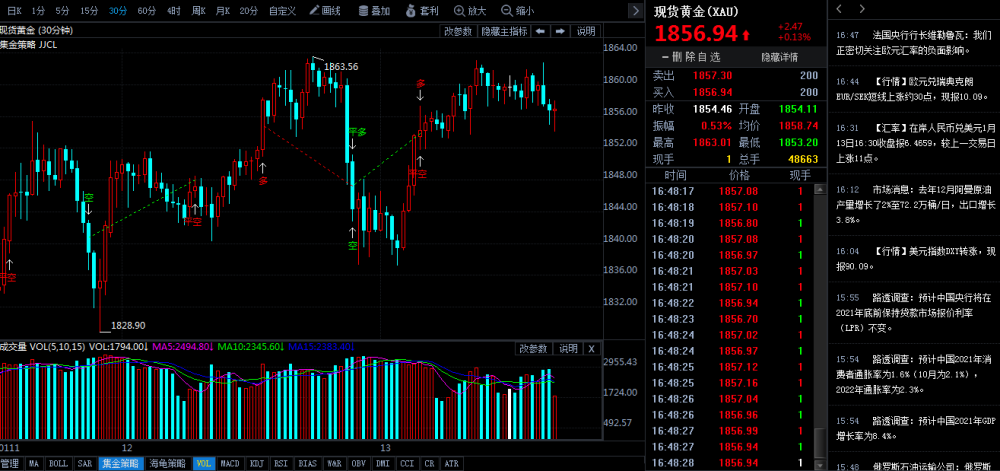This screenshot has height=471, width=1000.
Task: Switch sub-chart to RSI
Action: click(282, 463)
